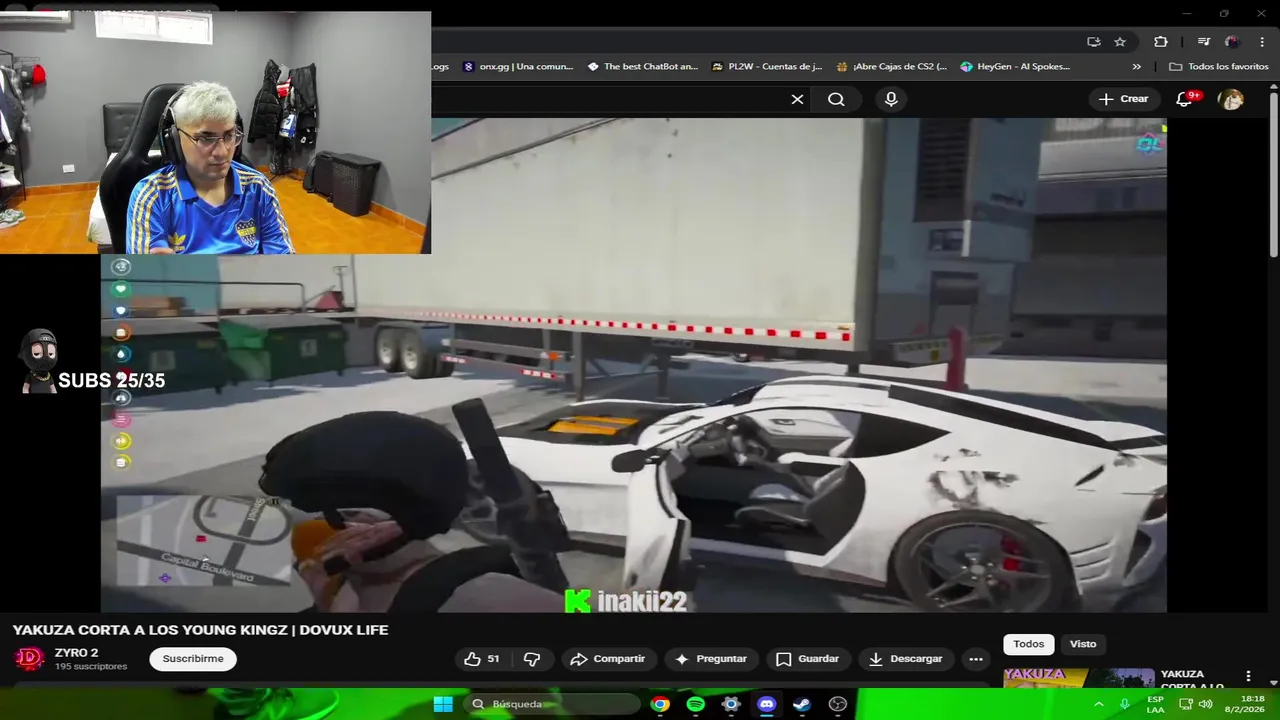The height and width of the screenshot is (720, 1280).
Task: Open the YouTube account avatar menu
Action: [1231, 99]
